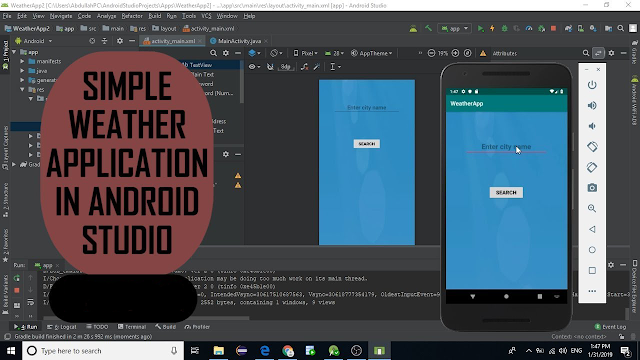Run the app with green play icon
The height and width of the screenshot is (360, 640).
click(x=480, y=29)
